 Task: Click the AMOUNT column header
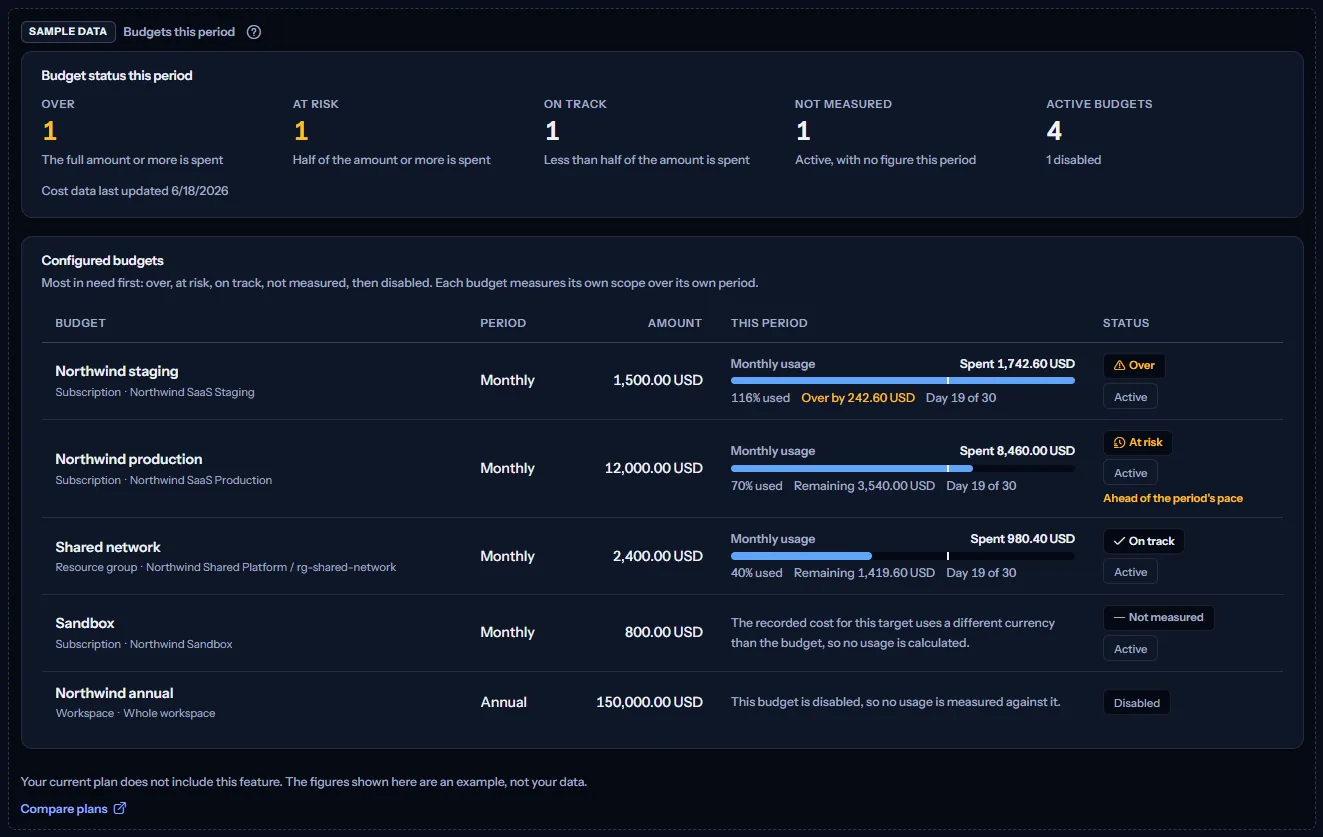[x=675, y=323]
